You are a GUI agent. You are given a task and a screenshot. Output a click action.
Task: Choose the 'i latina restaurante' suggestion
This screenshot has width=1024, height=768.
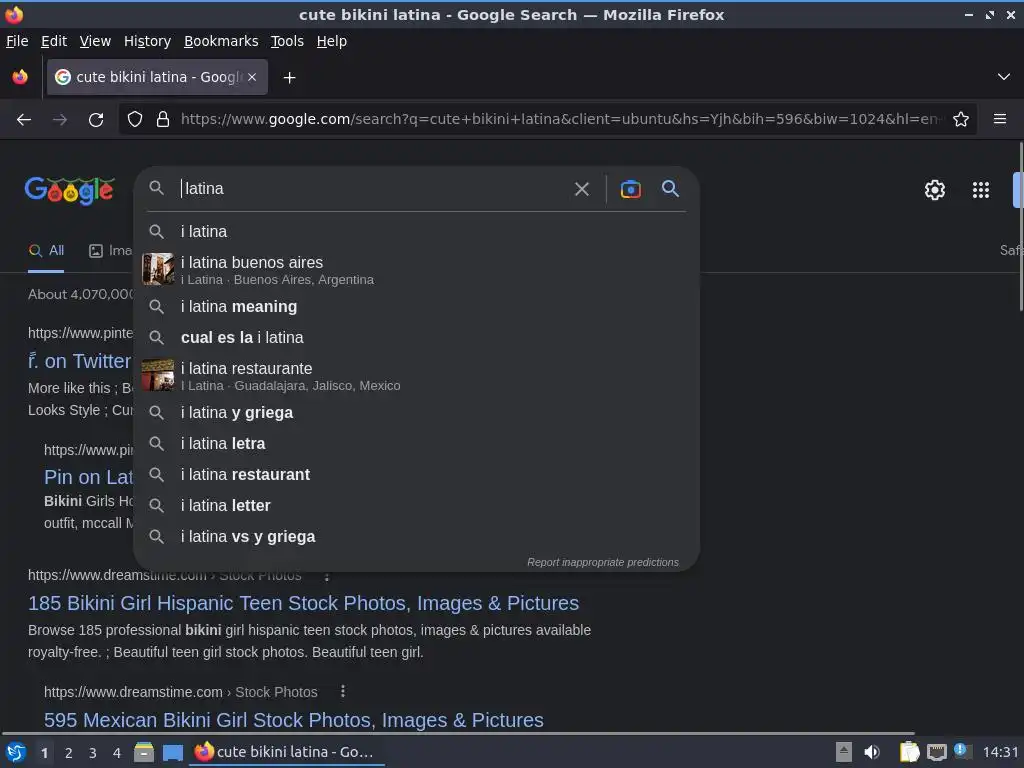point(416,376)
